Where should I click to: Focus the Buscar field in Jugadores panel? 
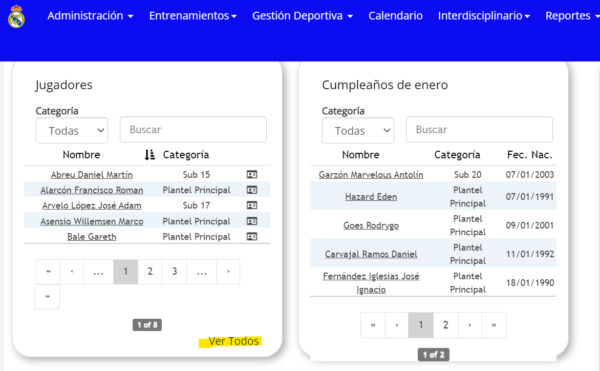pos(193,130)
